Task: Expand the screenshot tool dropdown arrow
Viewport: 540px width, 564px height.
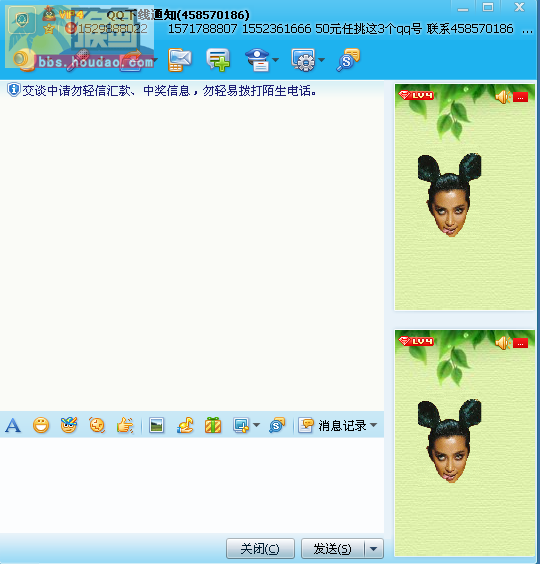Action: click(x=257, y=425)
